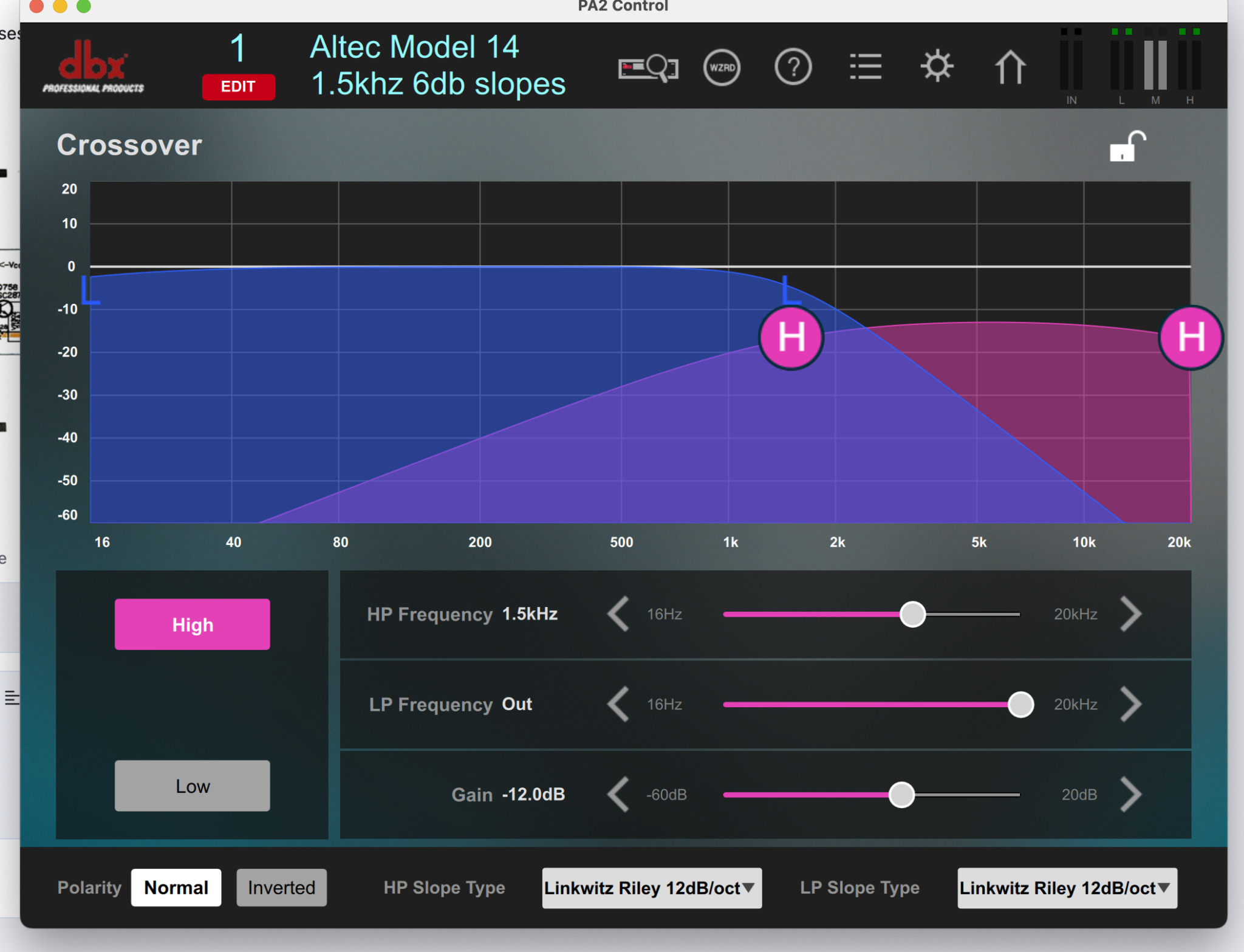The height and width of the screenshot is (952, 1244).
Task: Click the dbx Professional Products logo
Action: (93, 66)
